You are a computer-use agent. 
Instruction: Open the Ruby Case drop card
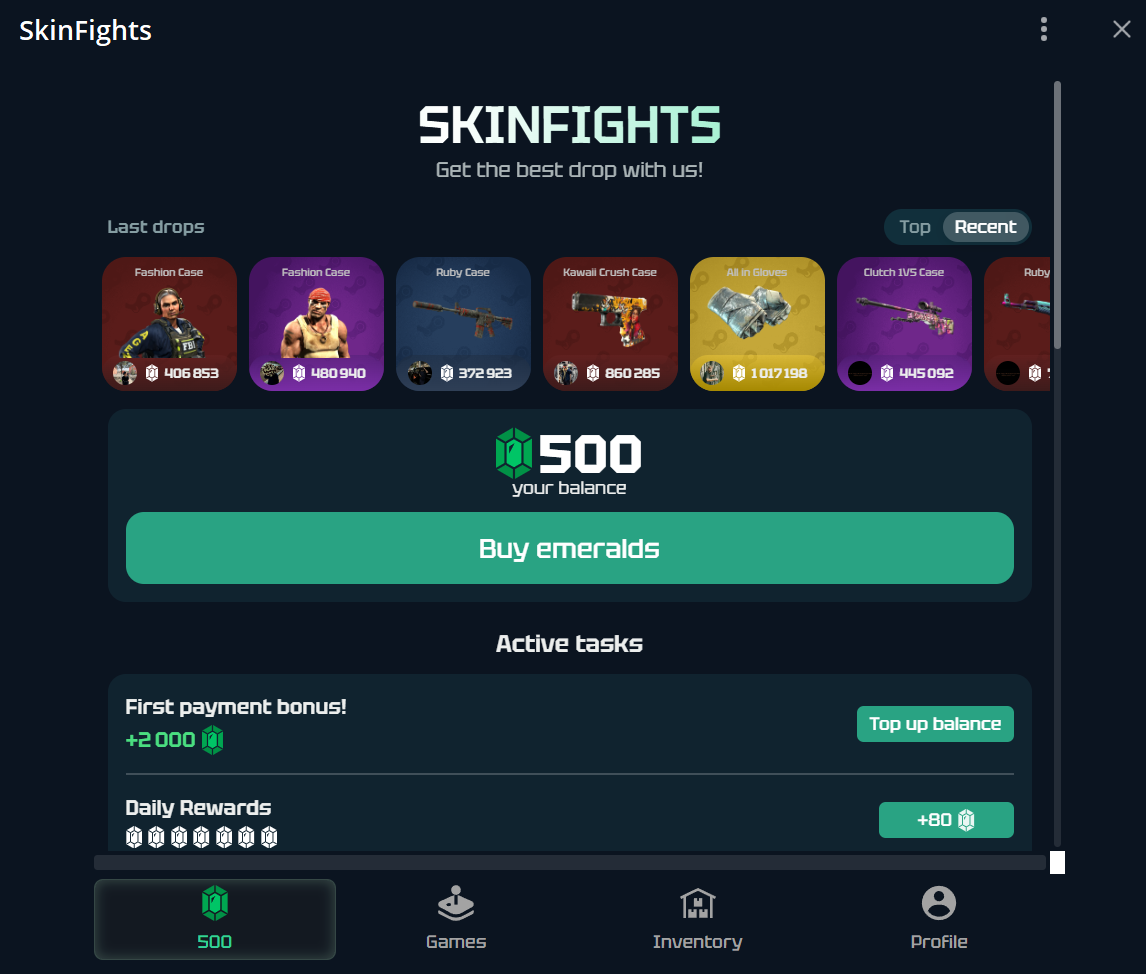[463, 324]
